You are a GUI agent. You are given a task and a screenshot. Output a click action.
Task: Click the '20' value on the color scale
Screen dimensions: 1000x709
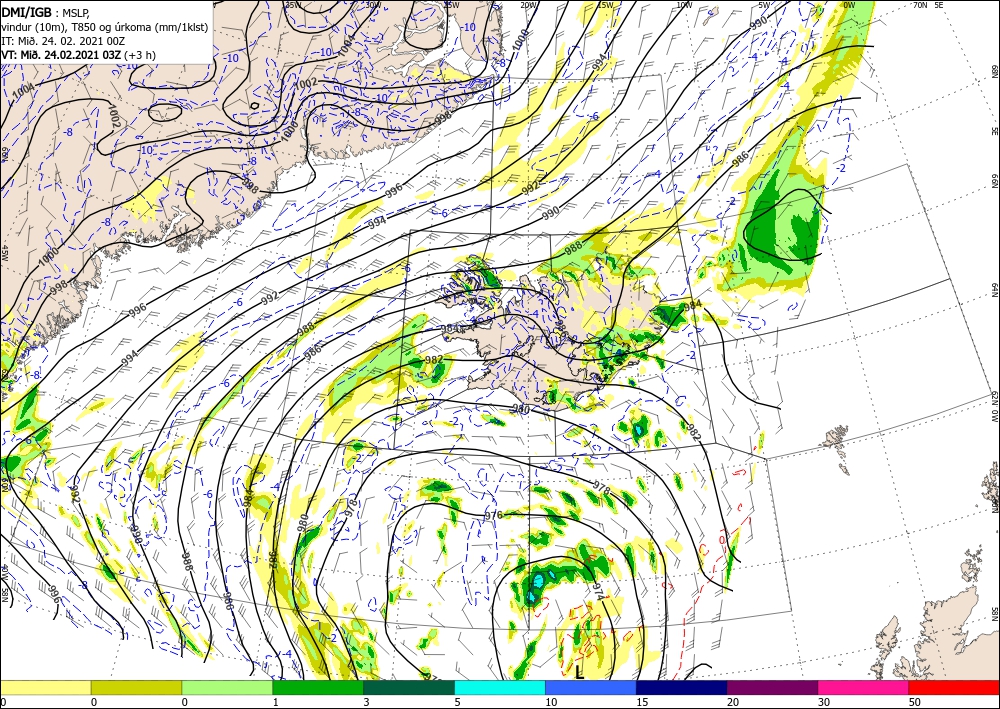coord(732,702)
